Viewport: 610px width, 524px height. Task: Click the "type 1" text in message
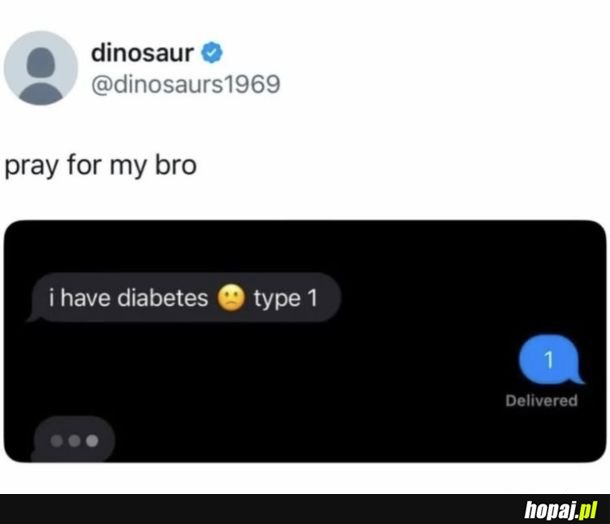286,299
